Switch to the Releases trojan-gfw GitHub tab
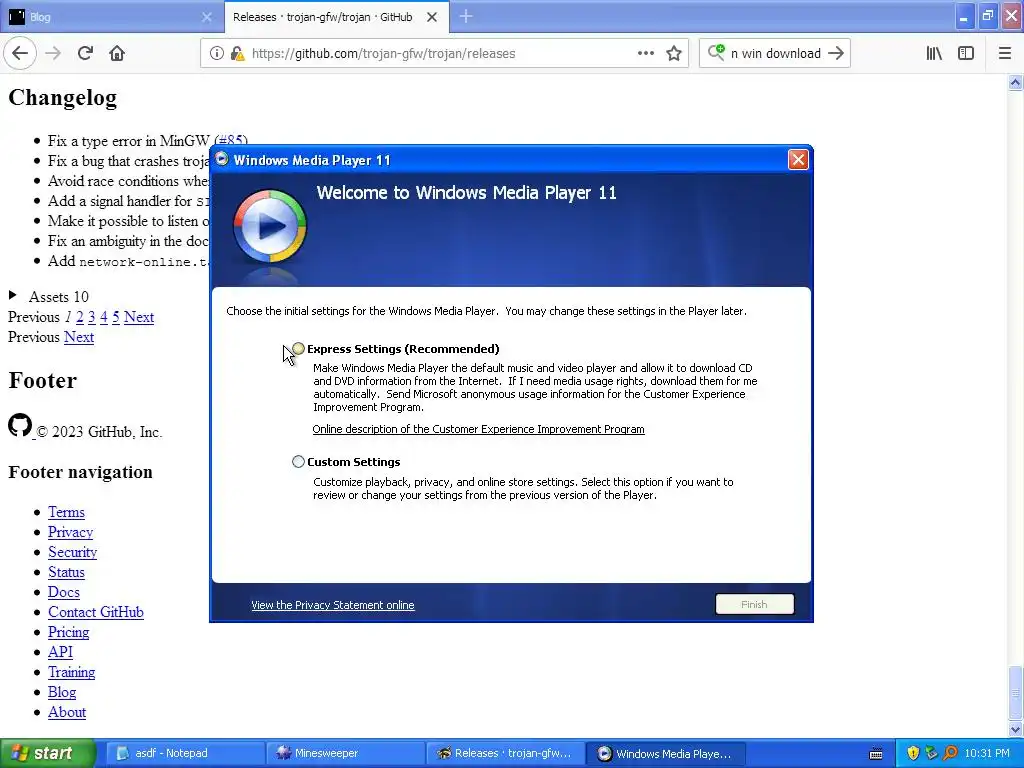The image size is (1024, 768). pyautogui.click(x=336, y=17)
